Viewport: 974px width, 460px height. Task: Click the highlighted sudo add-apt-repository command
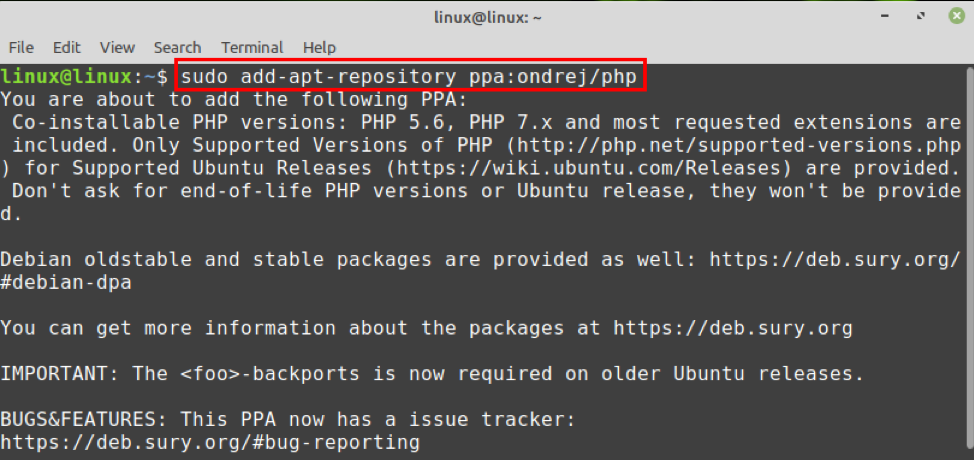click(410, 76)
